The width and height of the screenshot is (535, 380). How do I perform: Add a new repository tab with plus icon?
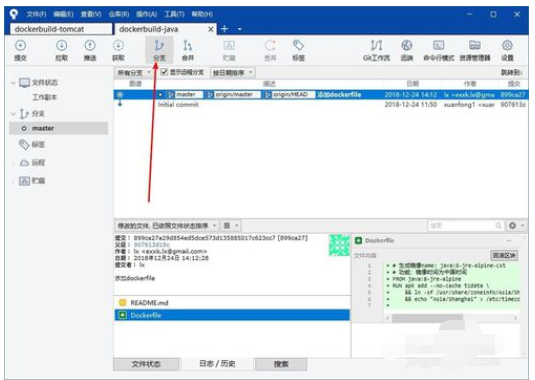pyautogui.click(x=225, y=29)
